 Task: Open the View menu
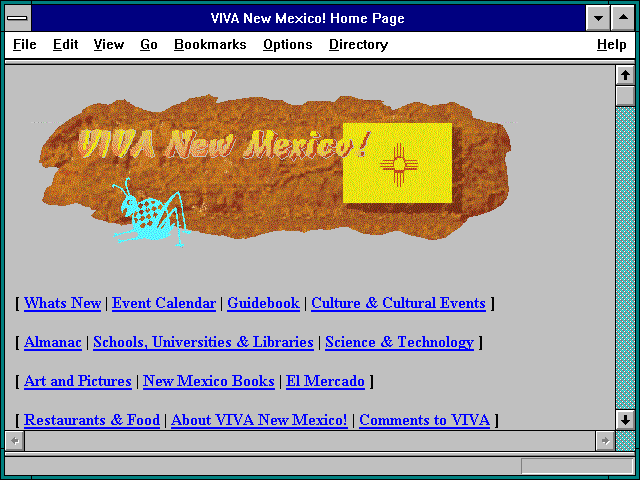pyautogui.click(x=109, y=44)
